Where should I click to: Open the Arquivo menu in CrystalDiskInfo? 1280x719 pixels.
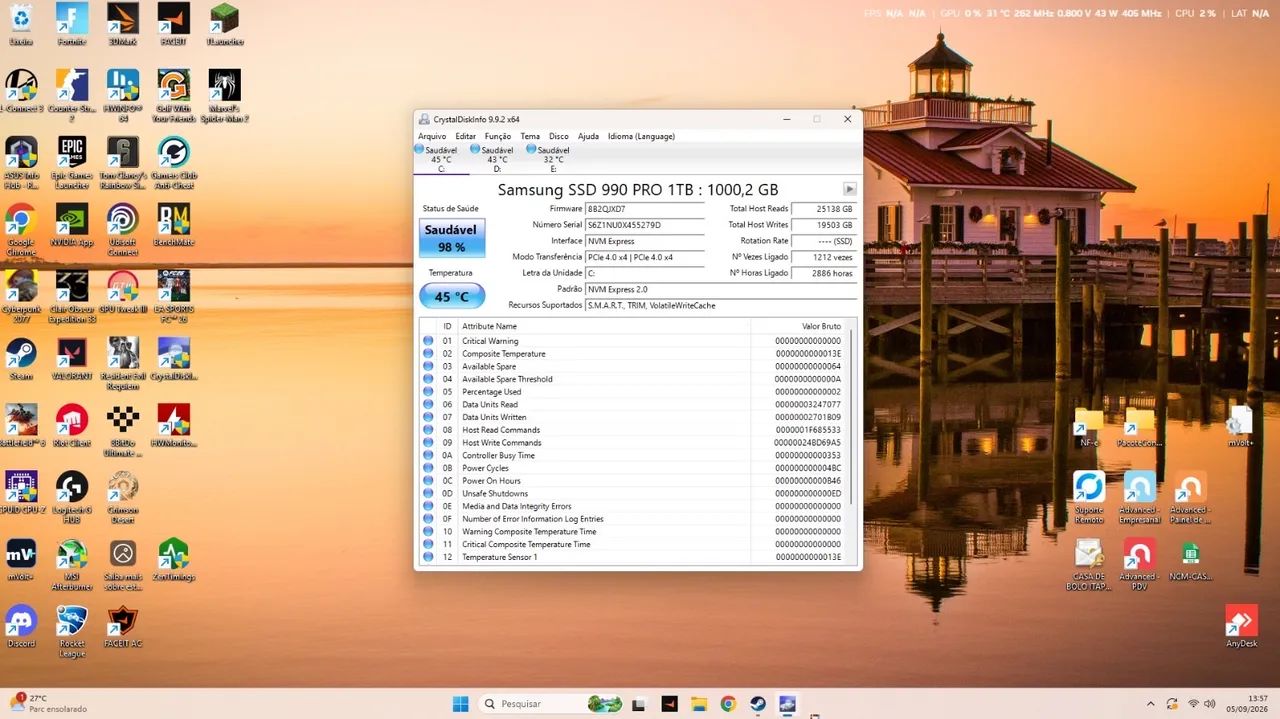coord(432,136)
